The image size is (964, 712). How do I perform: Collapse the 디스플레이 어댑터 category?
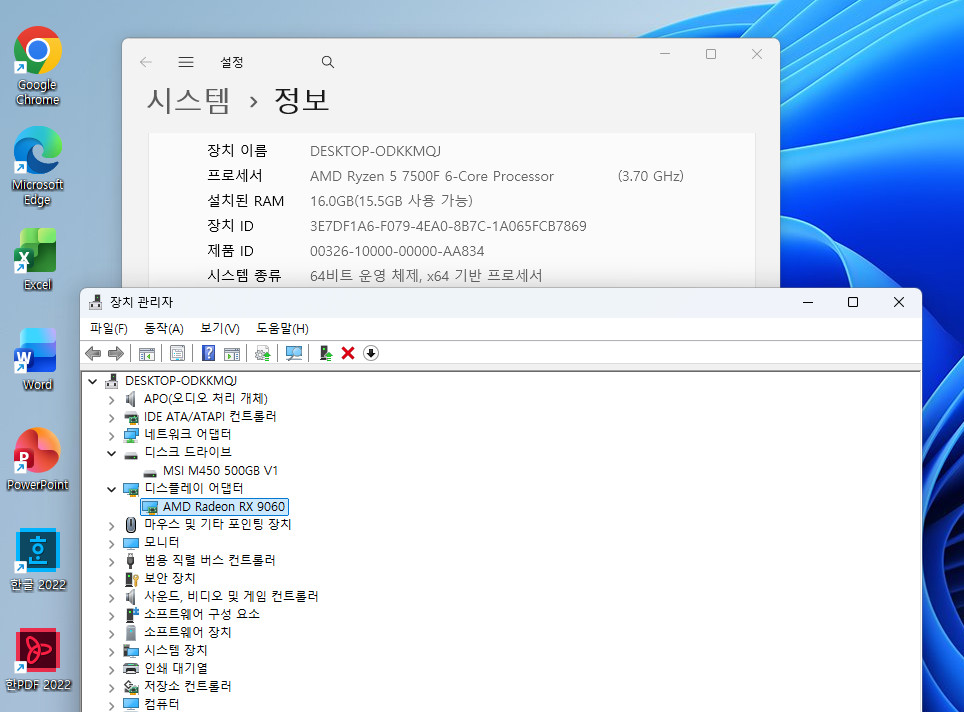(111, 488)
